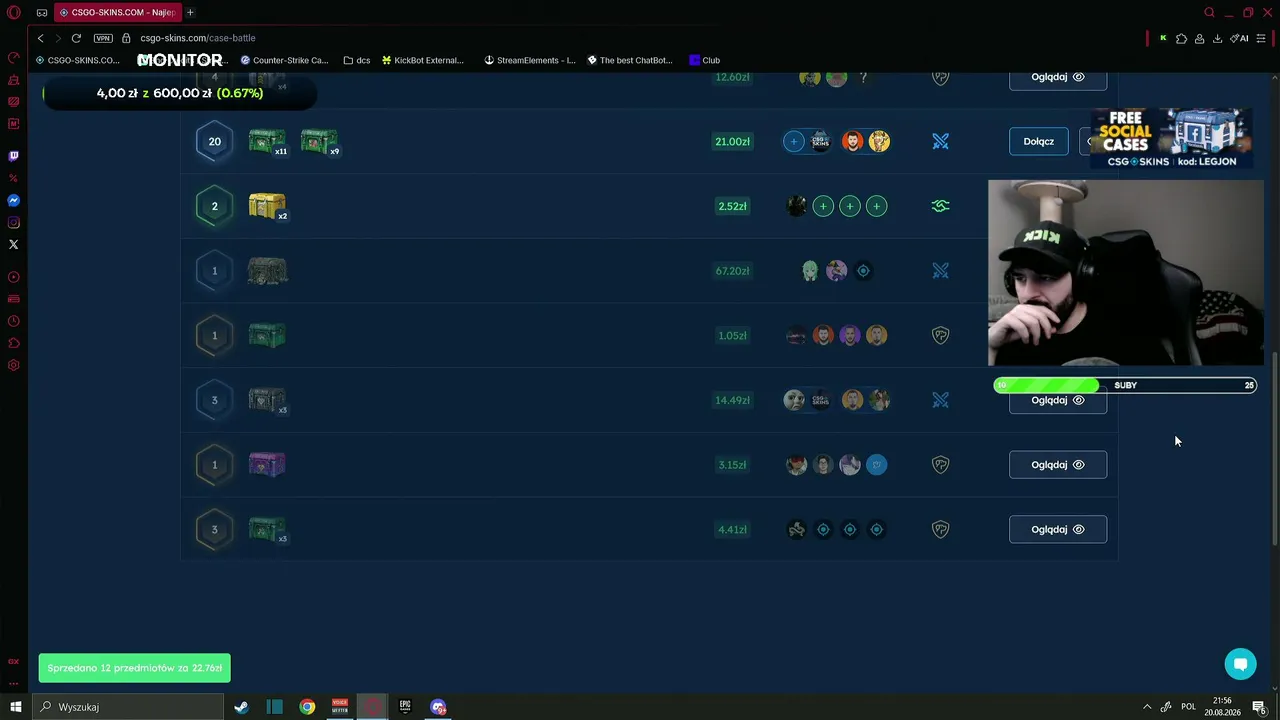Open Instagram in the Opera sidebar
1280x720 pixels.
[14, 222]
